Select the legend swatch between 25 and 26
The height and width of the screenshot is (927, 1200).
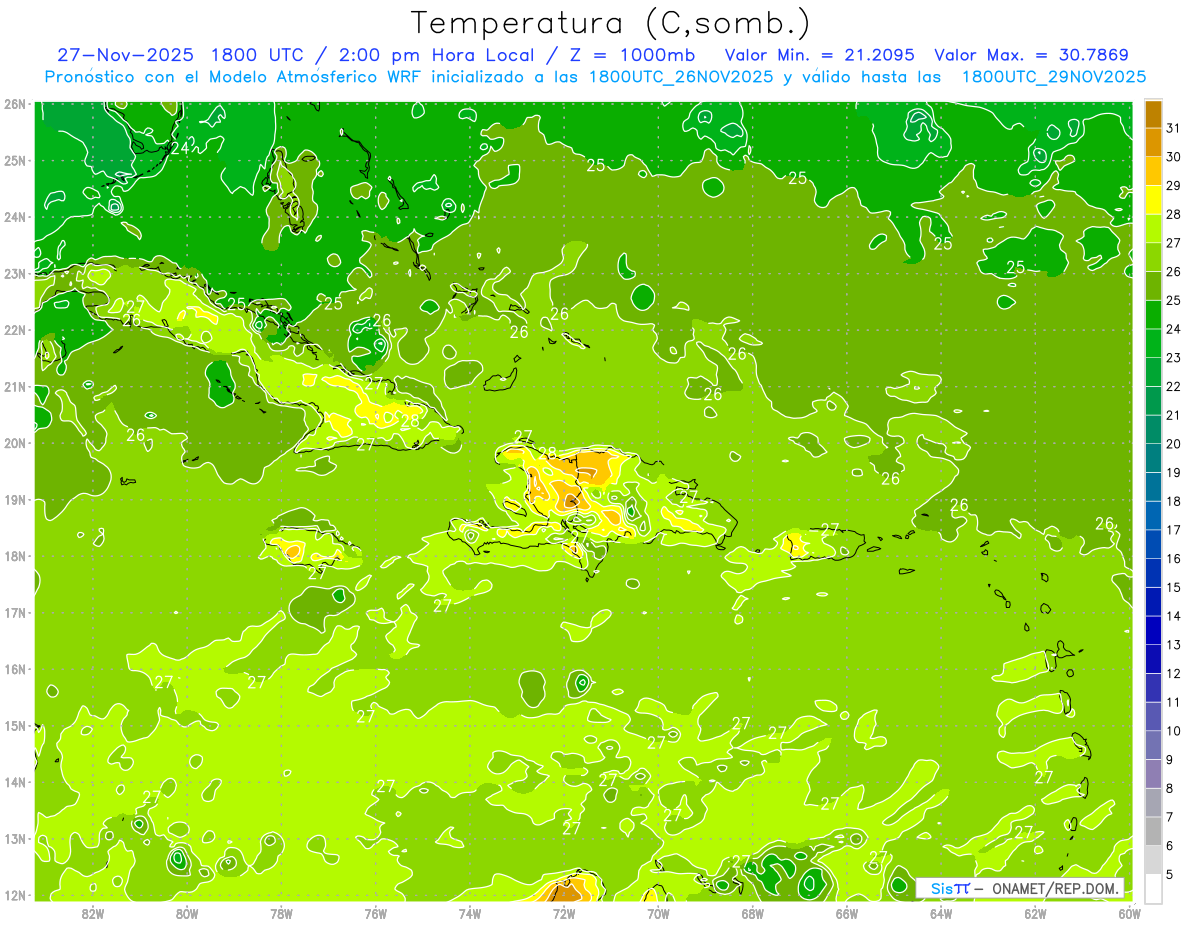pos(1153,286)
